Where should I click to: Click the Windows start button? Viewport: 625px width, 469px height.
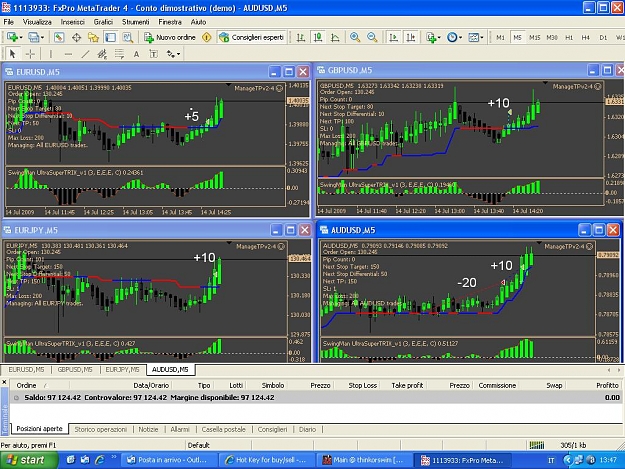click(28, 460)
